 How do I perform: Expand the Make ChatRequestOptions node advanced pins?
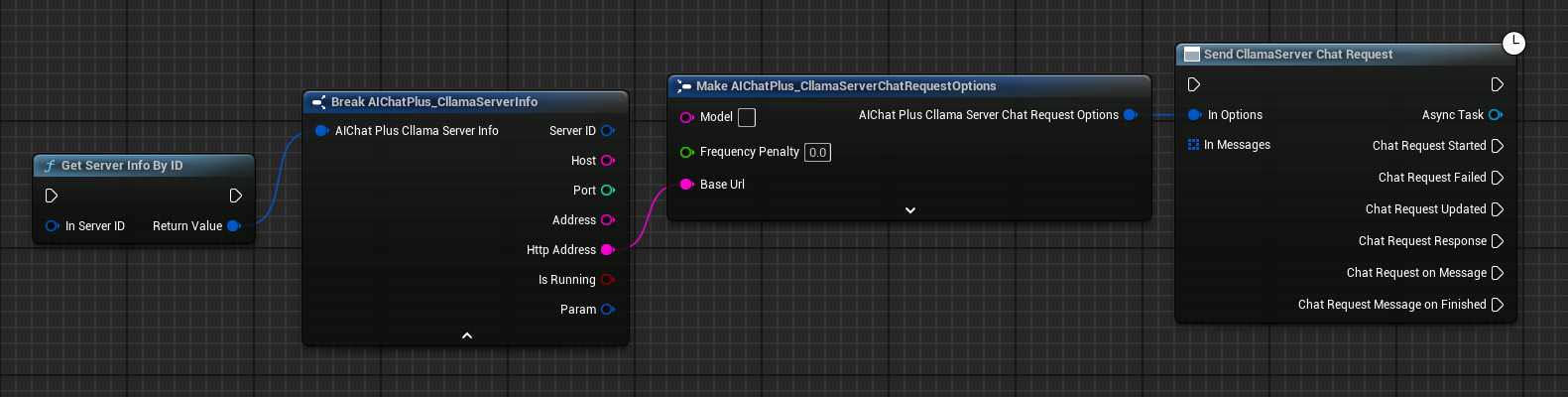tap(910, 210)
